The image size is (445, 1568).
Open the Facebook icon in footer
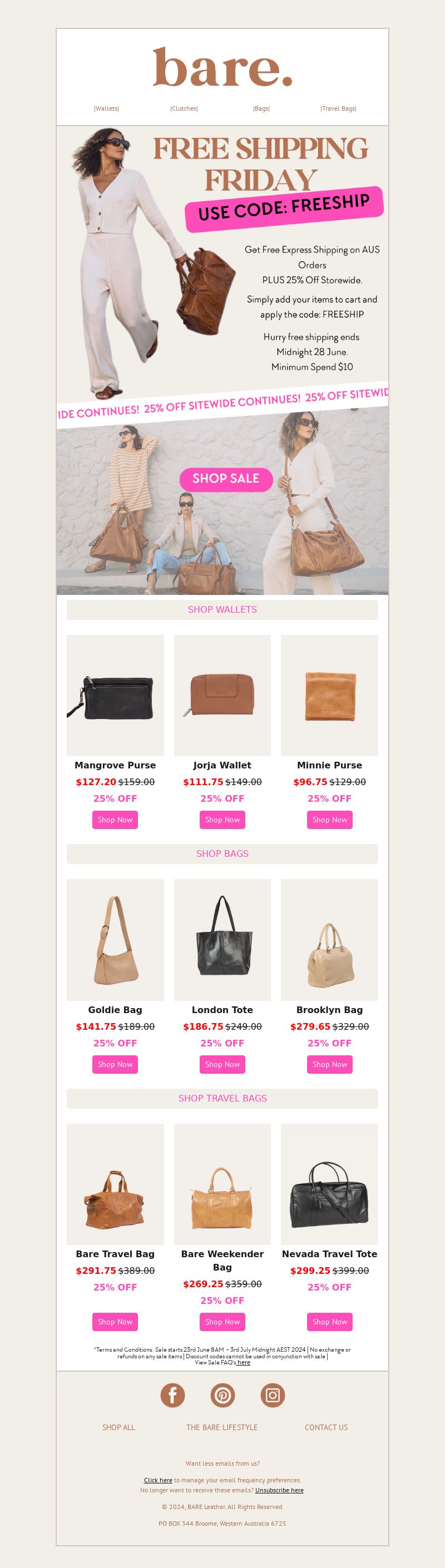[172, 1395]
